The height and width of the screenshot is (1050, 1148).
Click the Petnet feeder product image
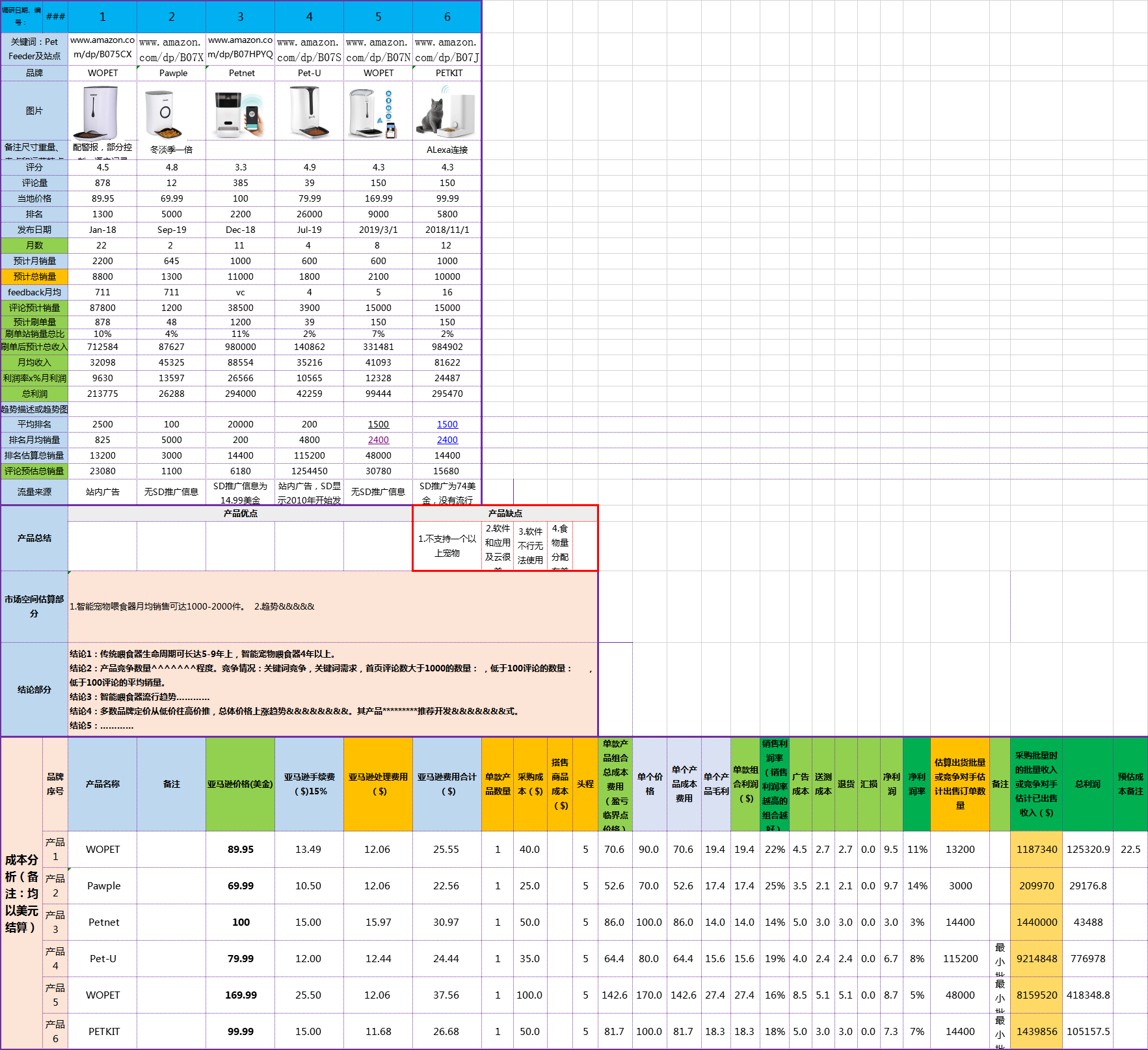(x=240, y=114)
